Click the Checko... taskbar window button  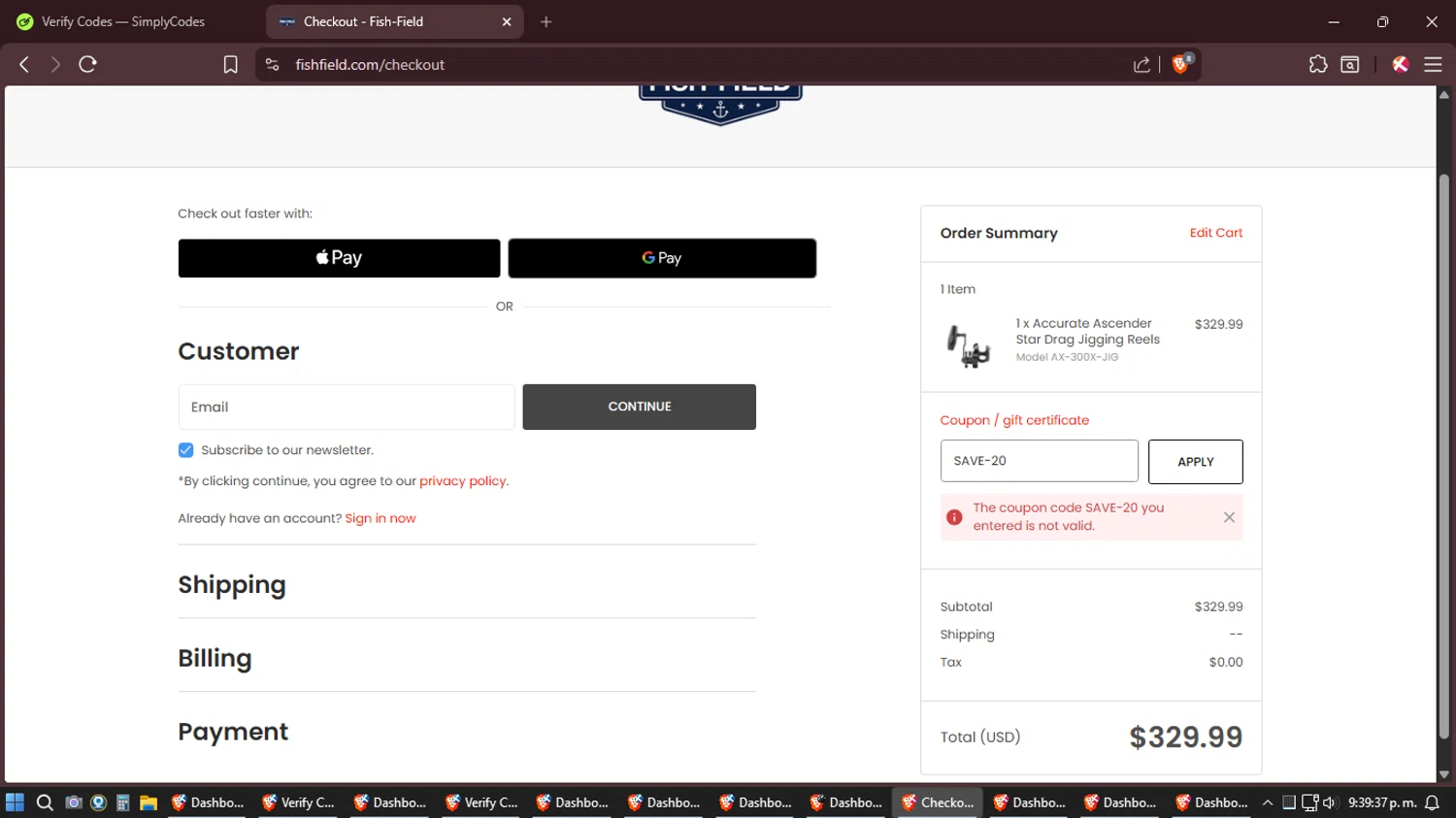tap(938, 802)
